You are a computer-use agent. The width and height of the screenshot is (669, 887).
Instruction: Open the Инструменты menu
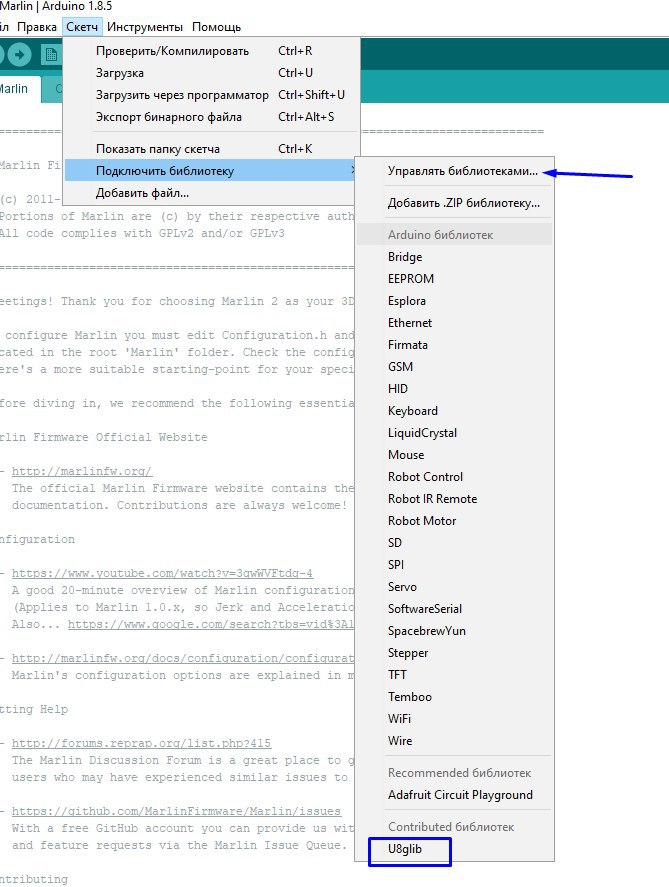(x=145, y=27)
